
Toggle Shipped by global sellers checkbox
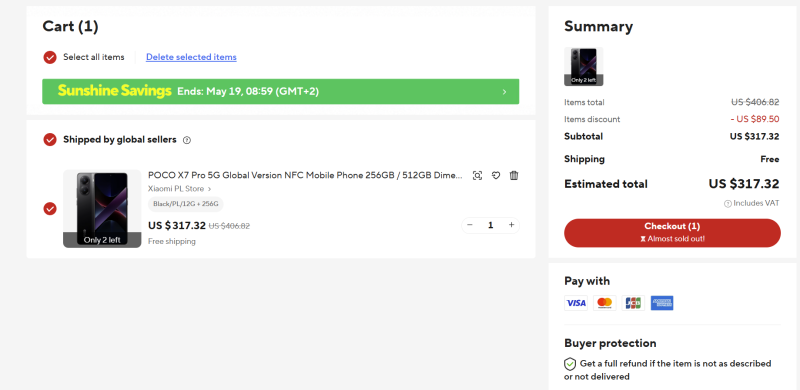click(49, 139)
